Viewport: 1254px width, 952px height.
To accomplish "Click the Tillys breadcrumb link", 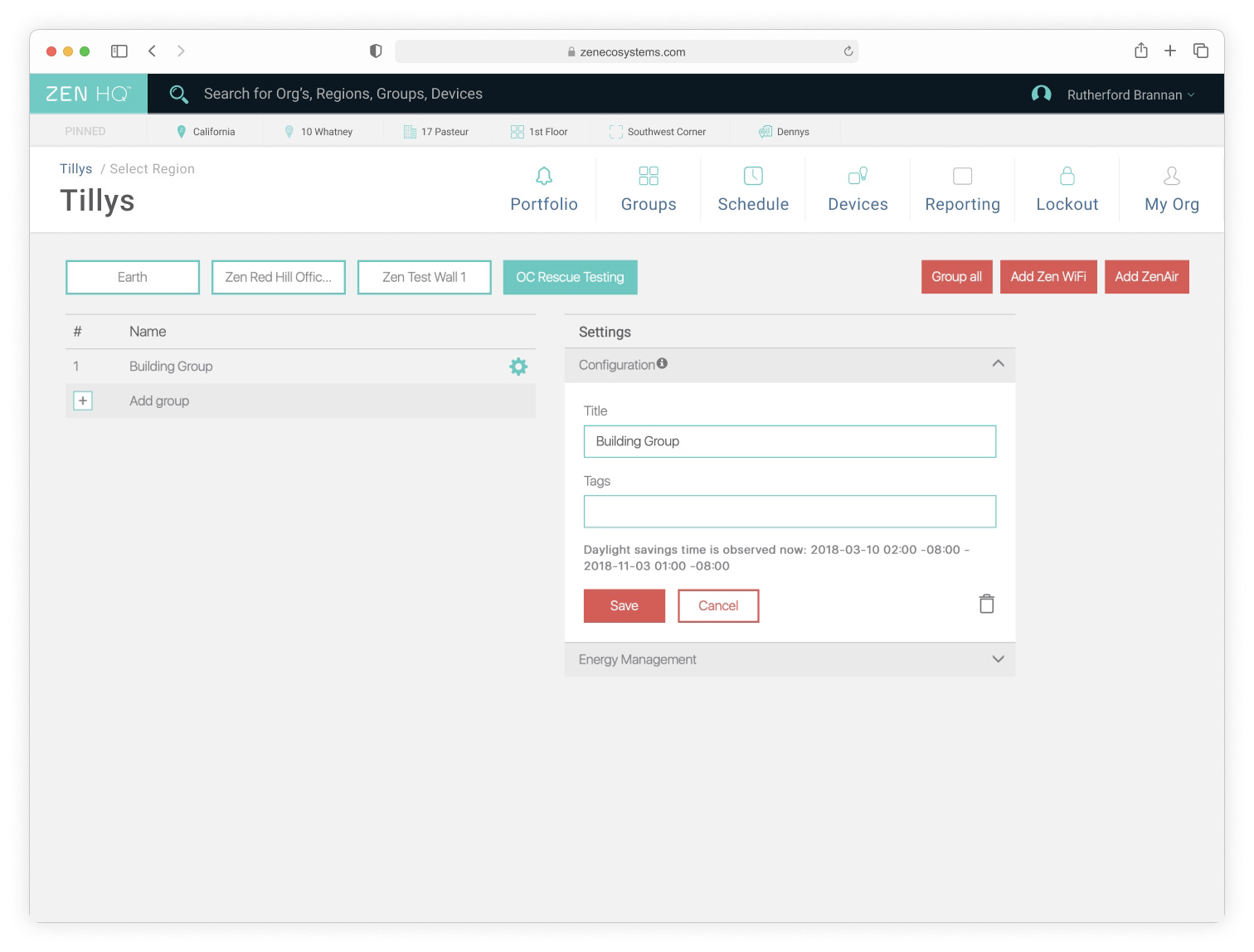I will tap(75, 168).
